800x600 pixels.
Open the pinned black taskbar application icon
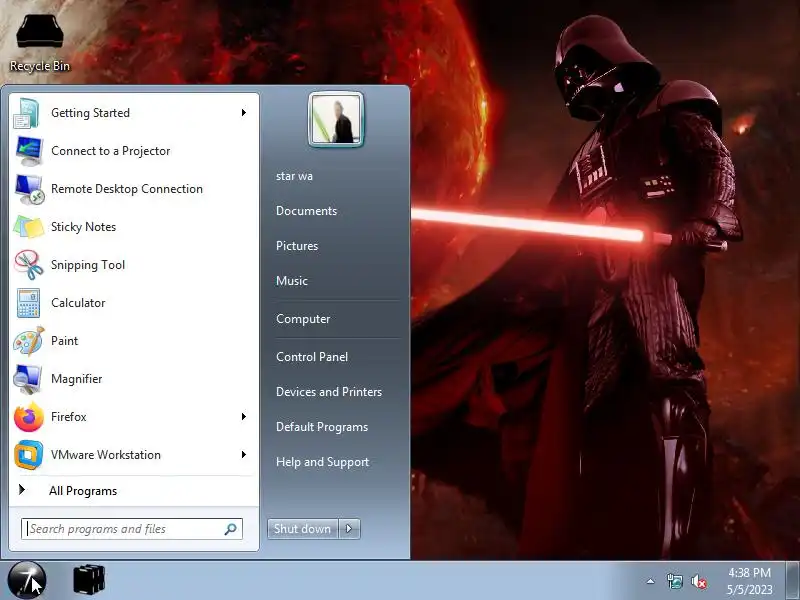[89, 580]
